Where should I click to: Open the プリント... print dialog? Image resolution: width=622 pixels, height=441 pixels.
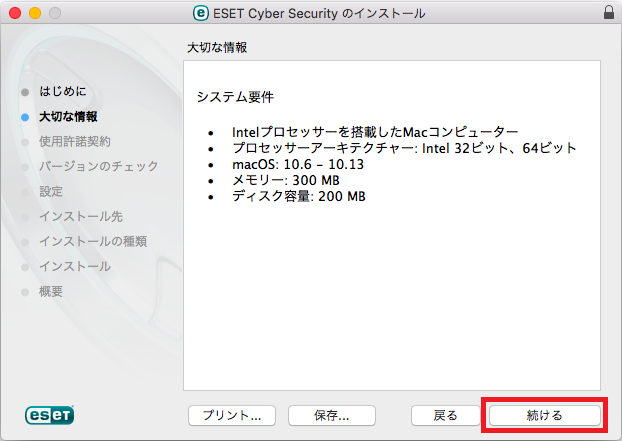[232, 415]
